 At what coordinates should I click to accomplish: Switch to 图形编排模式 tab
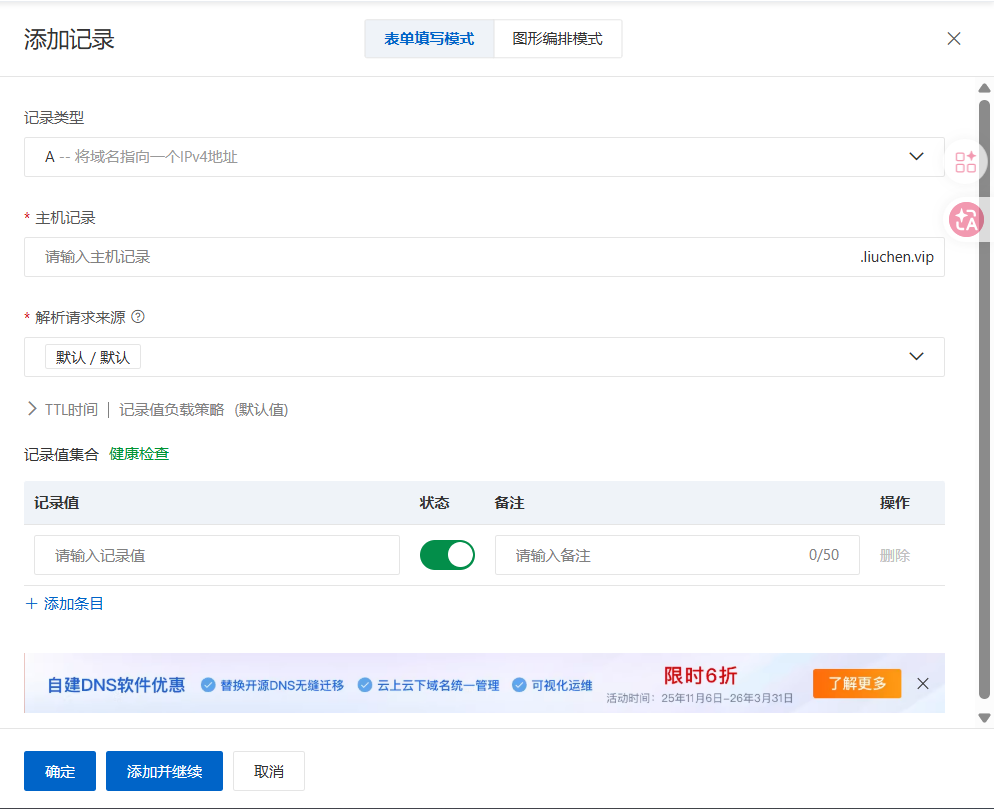point(557,38)
